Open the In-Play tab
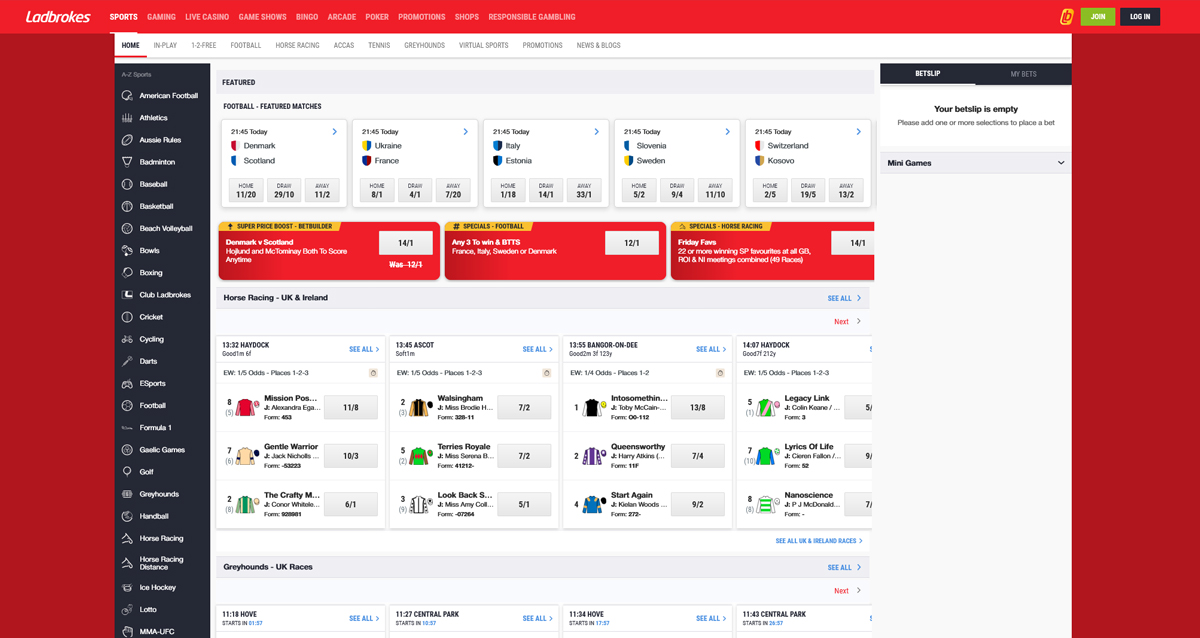The width and height of the screenshot is (1200, 638). pos(165,45)
